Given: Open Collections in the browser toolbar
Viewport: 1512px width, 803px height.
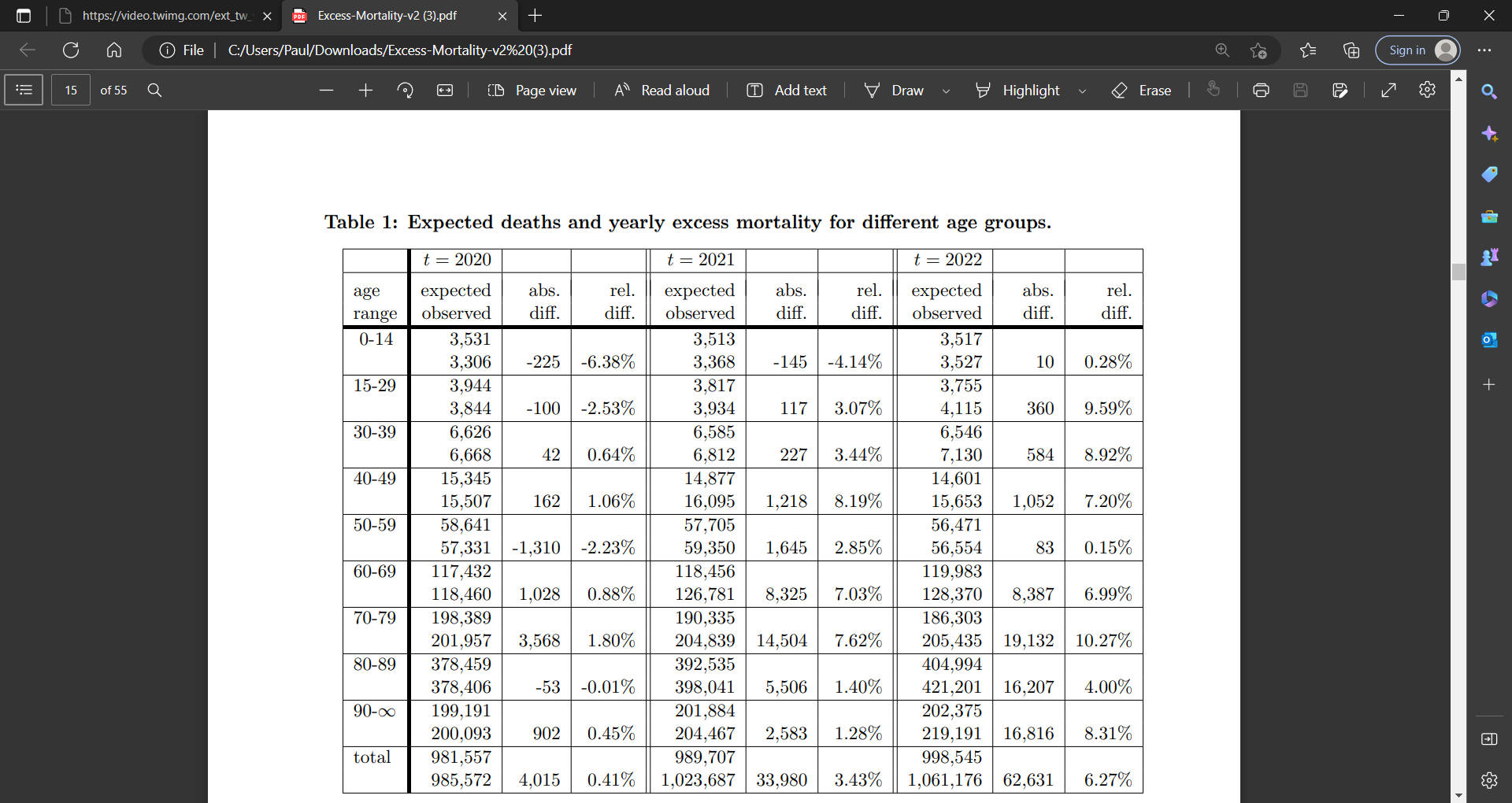Looking at the screenshot, I should point(1351,50).
